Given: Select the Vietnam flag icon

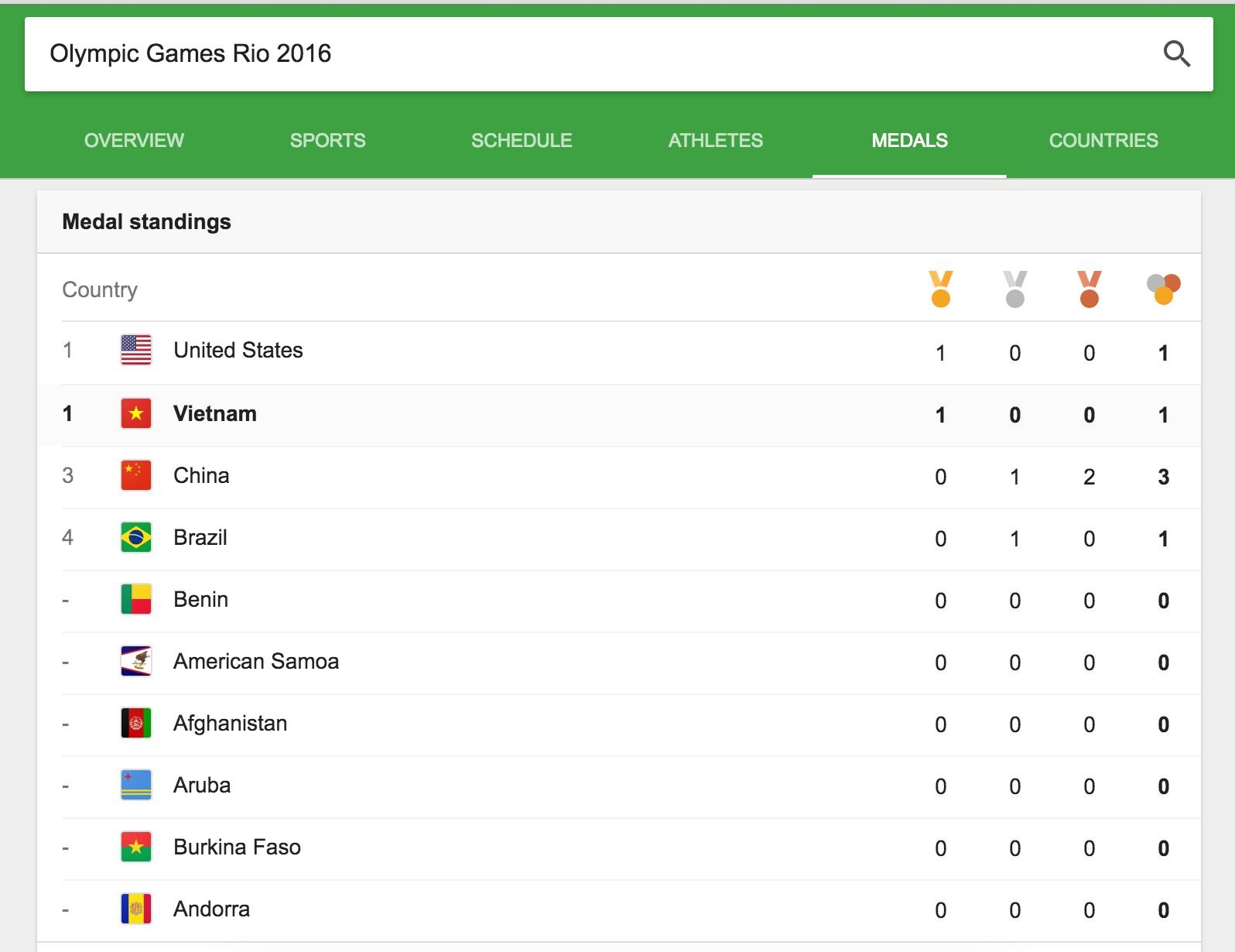Looking at the screenshot, I should 135,413.
